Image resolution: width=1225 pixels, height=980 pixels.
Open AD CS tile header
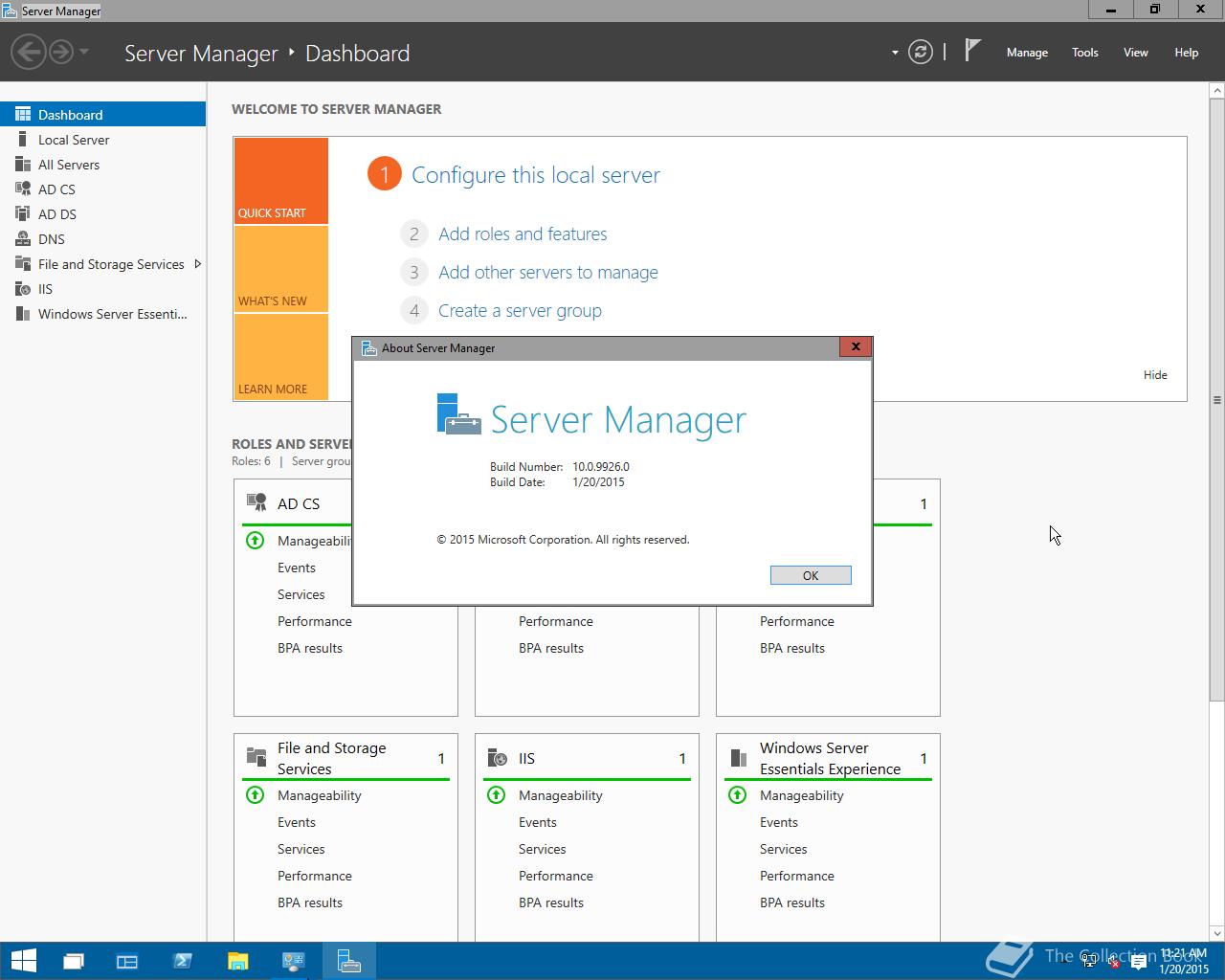click(x=299, y=503)
